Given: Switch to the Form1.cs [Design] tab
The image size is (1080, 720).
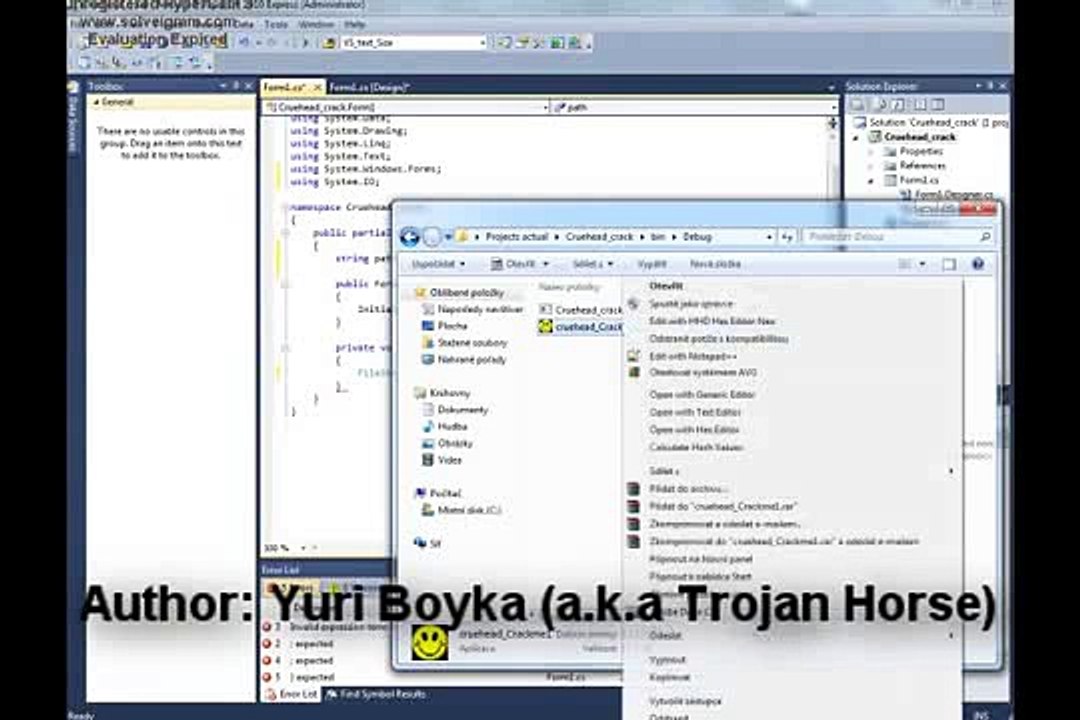Looking at the screenshot, I should pos(368,88).
